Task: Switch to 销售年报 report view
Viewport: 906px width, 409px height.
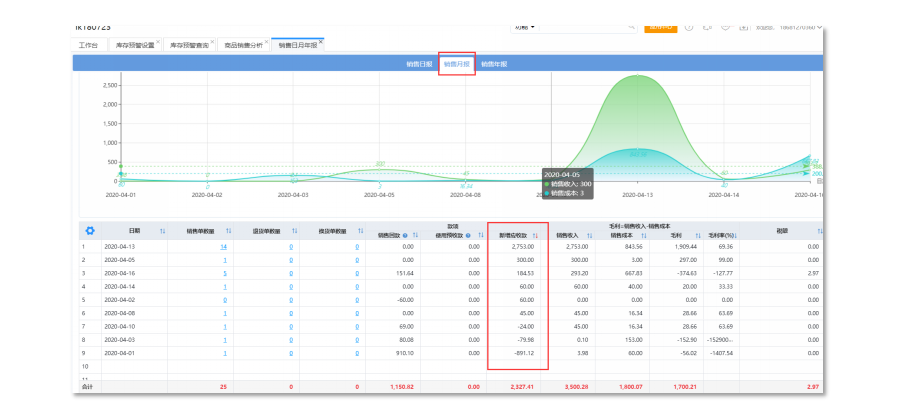Action: [494, 64]
